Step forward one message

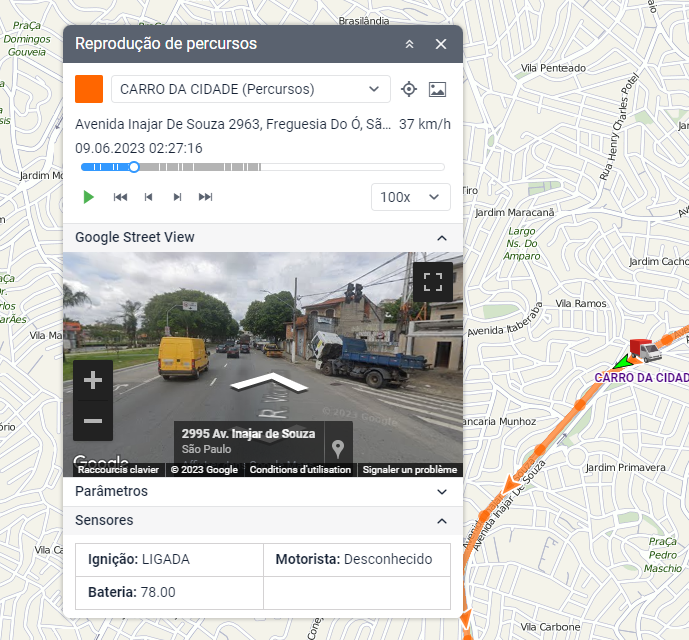coord(177,197)
